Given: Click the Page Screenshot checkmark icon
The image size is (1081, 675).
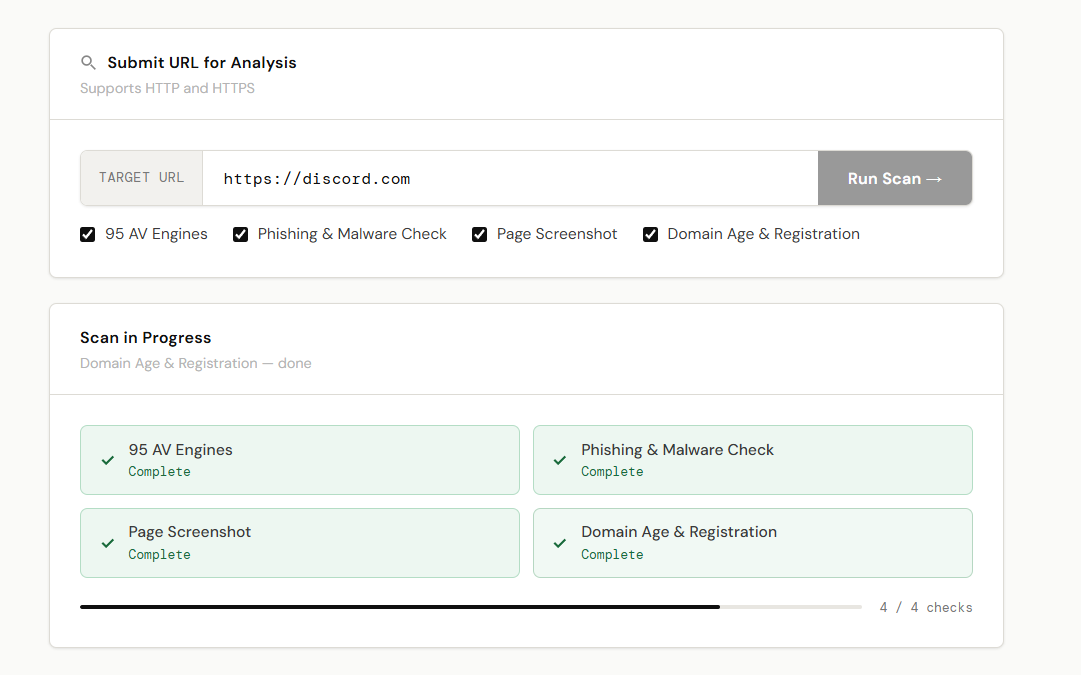Looking at the screenshot, I should pyautogui.click(x=108, y=543).
